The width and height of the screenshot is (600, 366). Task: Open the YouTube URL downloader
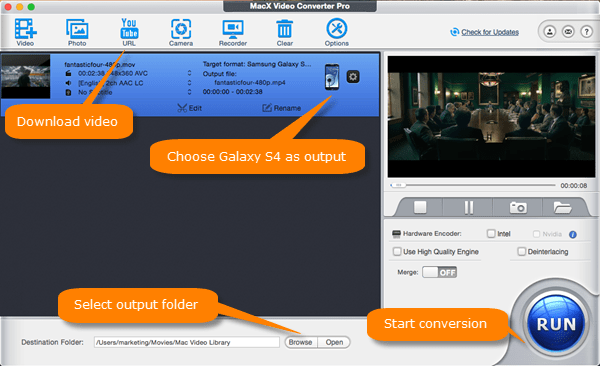(129, 32)
